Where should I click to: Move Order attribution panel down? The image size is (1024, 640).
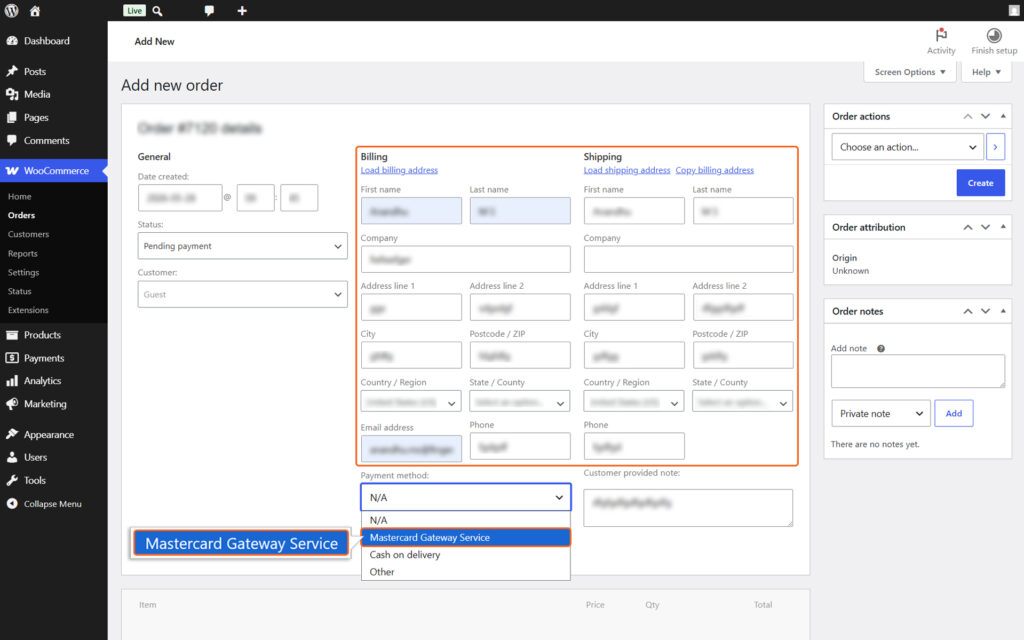[x=985, y=227]
